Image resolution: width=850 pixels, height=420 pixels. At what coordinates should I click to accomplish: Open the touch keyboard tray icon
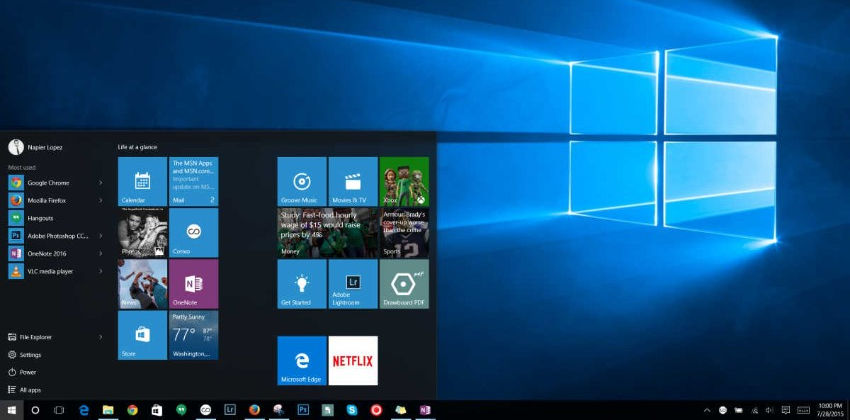tap(803, 410)
